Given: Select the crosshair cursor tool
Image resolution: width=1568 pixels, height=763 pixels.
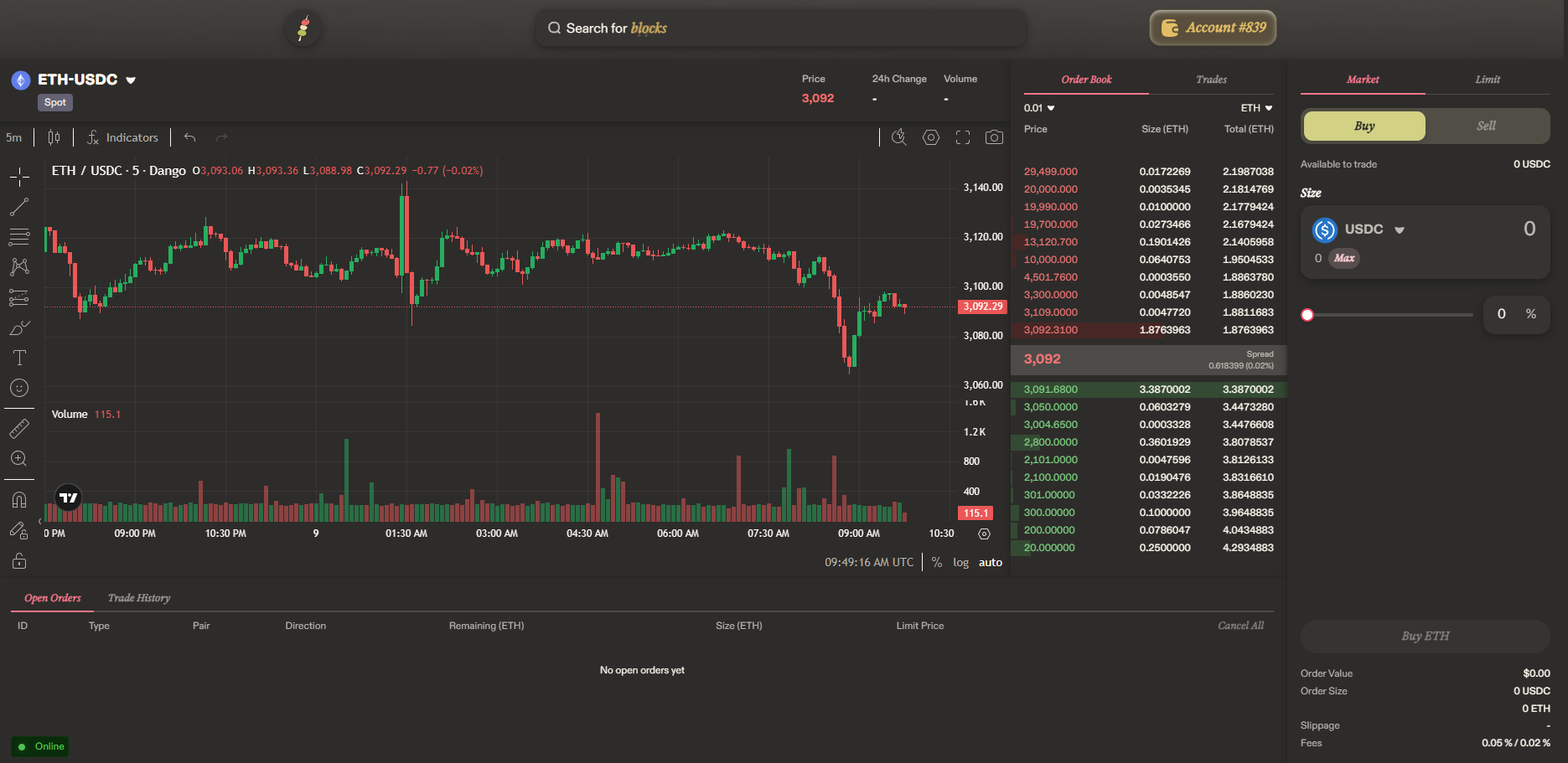Looking at the screenshot, I should [19, 177].
